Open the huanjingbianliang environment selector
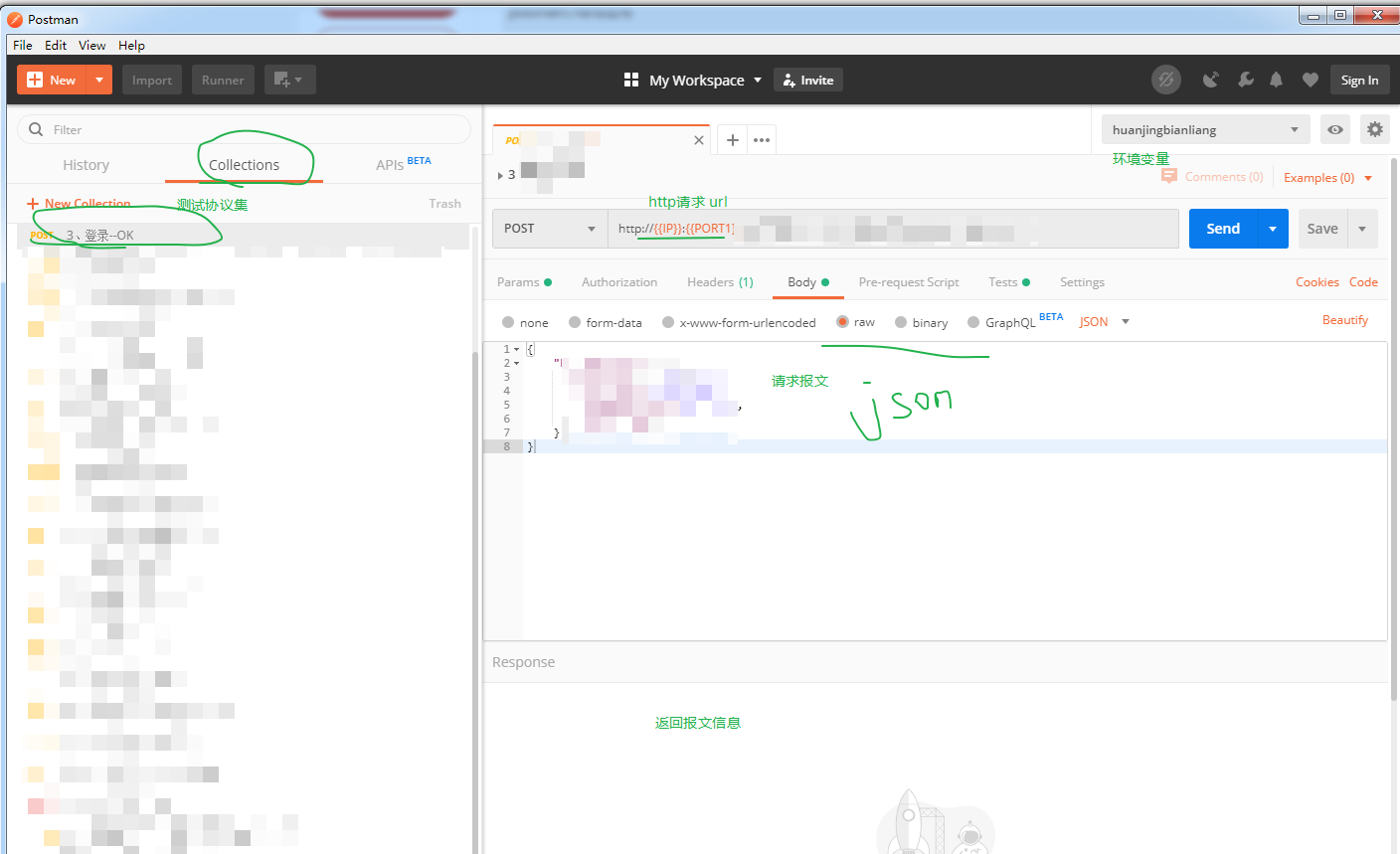 click(1205, 129)
